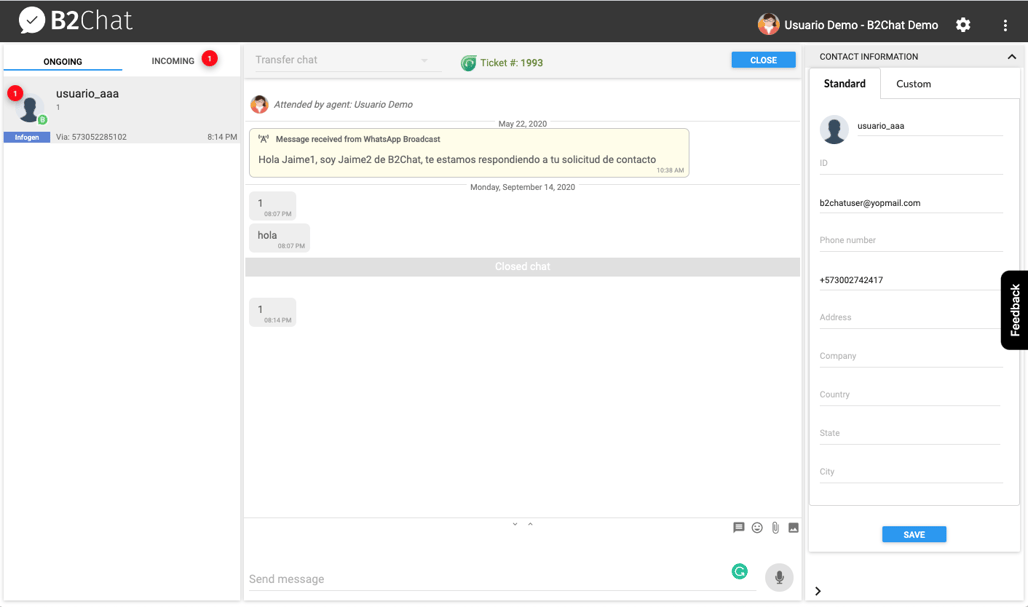Open the three-dot overflow menu
The height and width of the screenshot is (607, 1028).
point(1006,24)
